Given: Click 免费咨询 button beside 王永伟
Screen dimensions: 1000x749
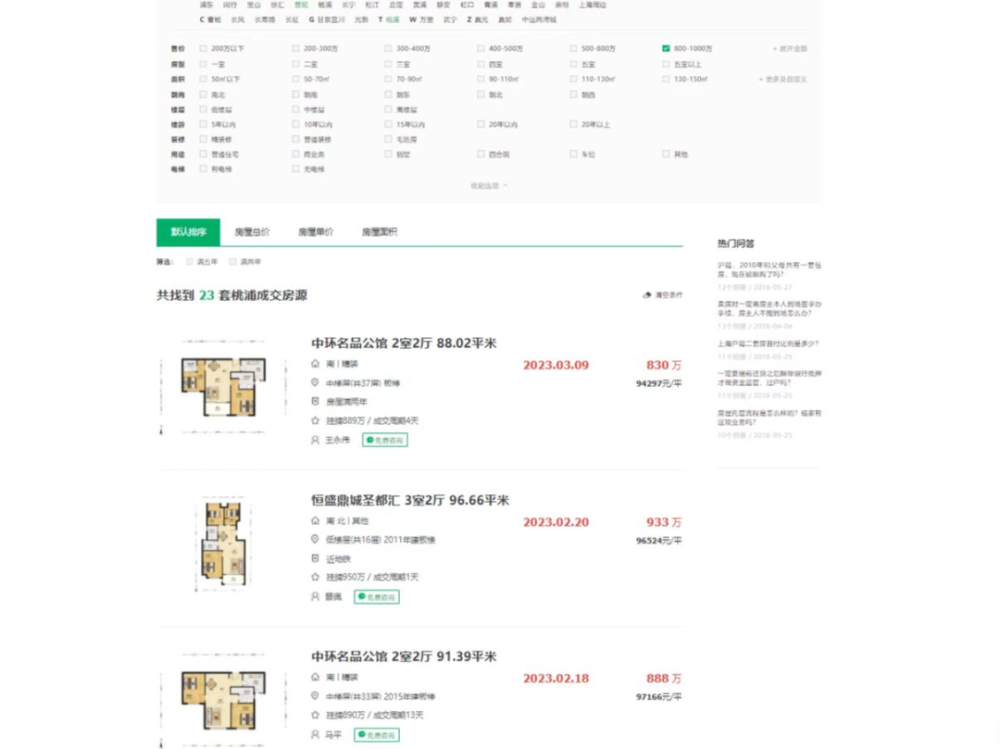Looking at the screenshot, I should pyautogui.click(x=385, y=440).
